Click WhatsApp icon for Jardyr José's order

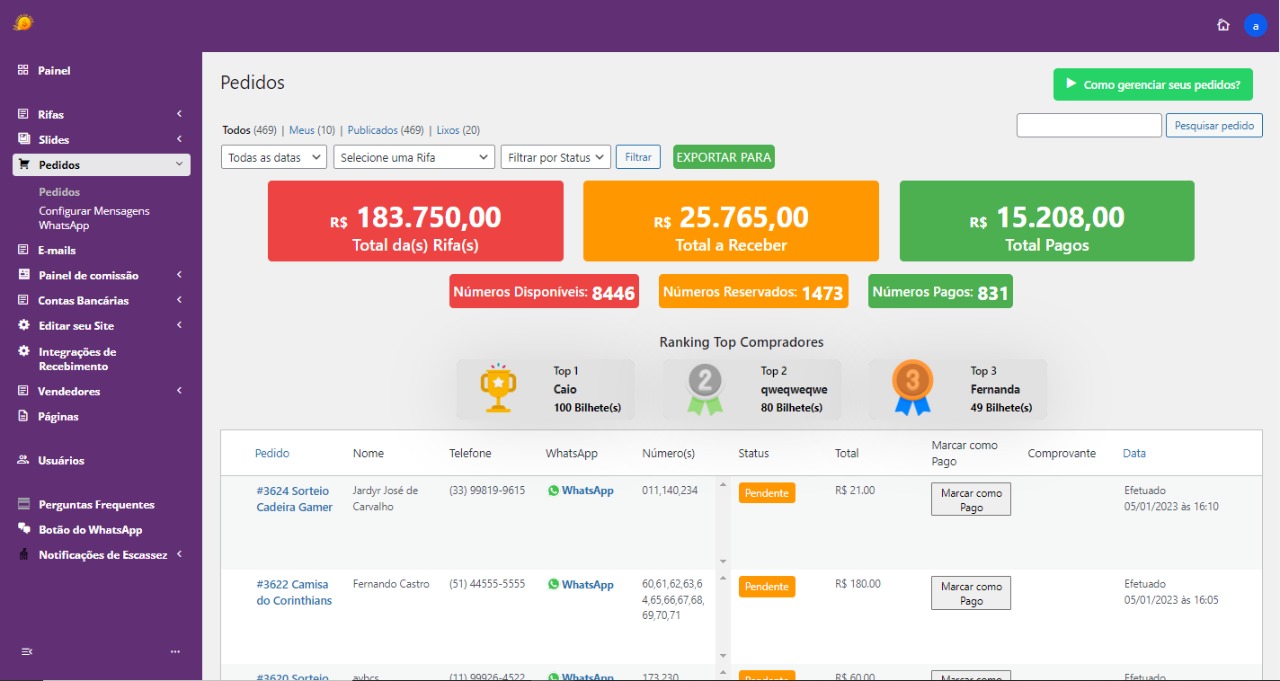tap(553, 491)
